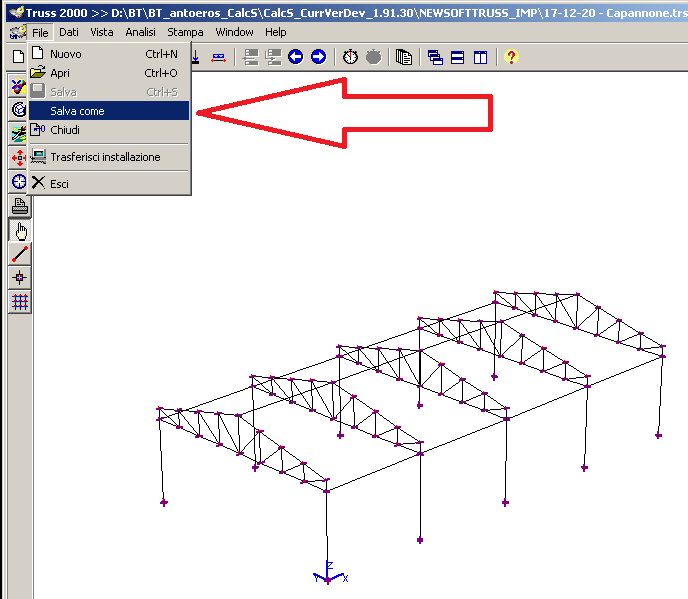Viewport: 688px width, 599px height.
Task: Click the blue circular target icon
Action: (18, 181)
